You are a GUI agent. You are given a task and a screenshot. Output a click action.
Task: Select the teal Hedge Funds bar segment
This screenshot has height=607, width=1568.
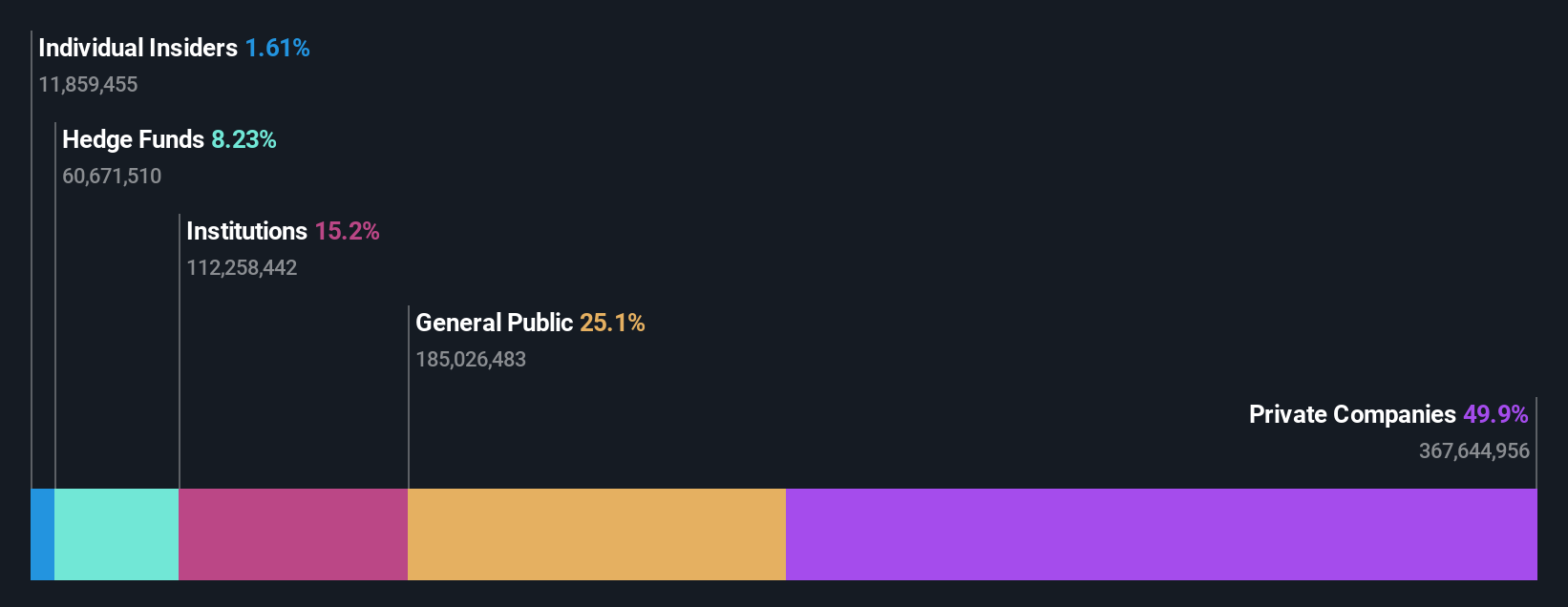[x=117, y=534]
